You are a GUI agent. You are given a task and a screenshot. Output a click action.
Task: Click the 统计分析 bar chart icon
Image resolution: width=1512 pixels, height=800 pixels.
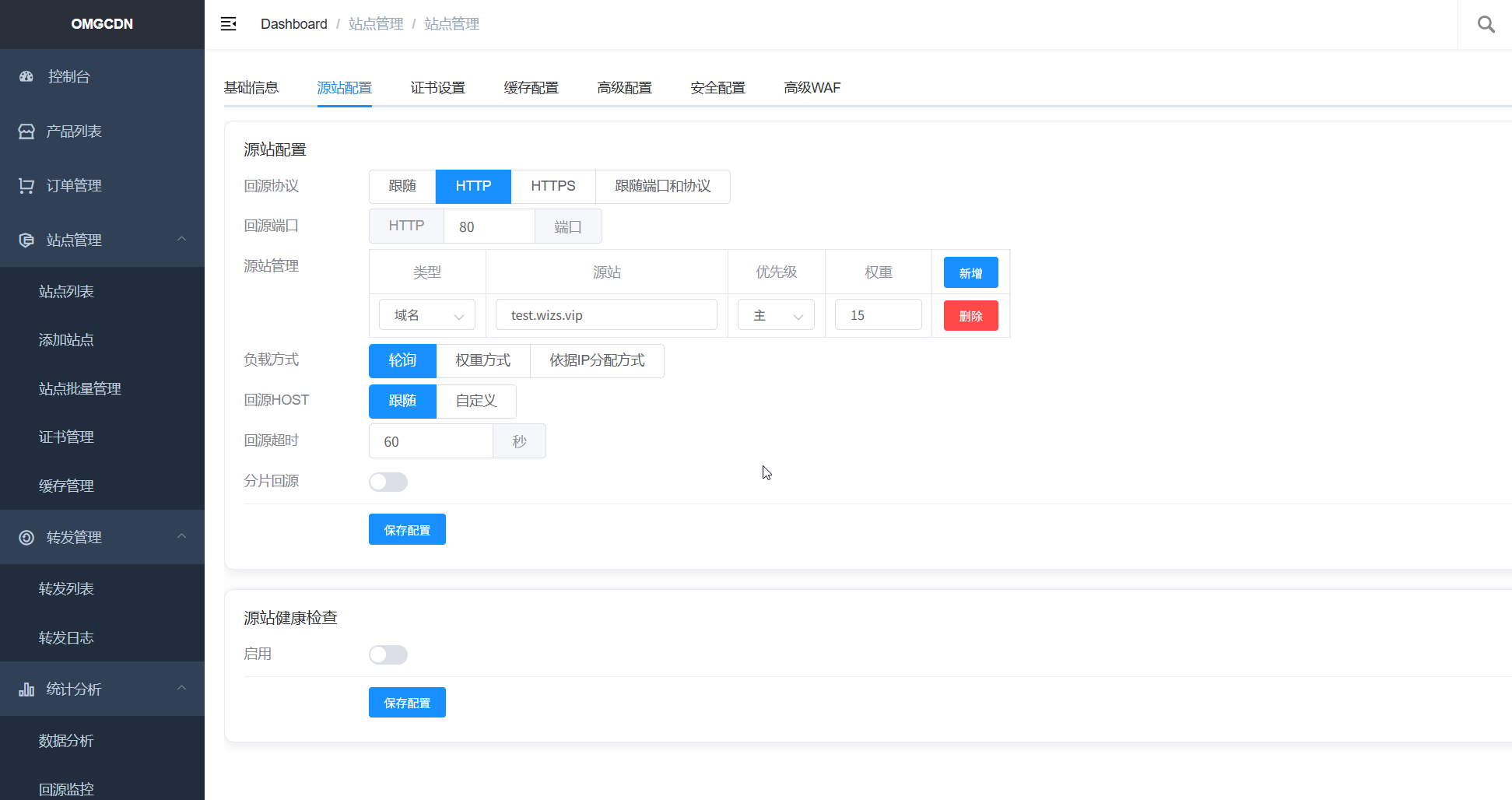point(26,689)
